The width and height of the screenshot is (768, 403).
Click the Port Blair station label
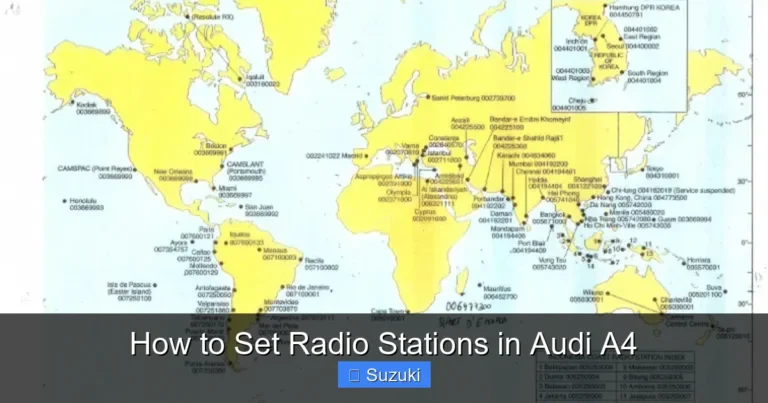click(529, 247)
